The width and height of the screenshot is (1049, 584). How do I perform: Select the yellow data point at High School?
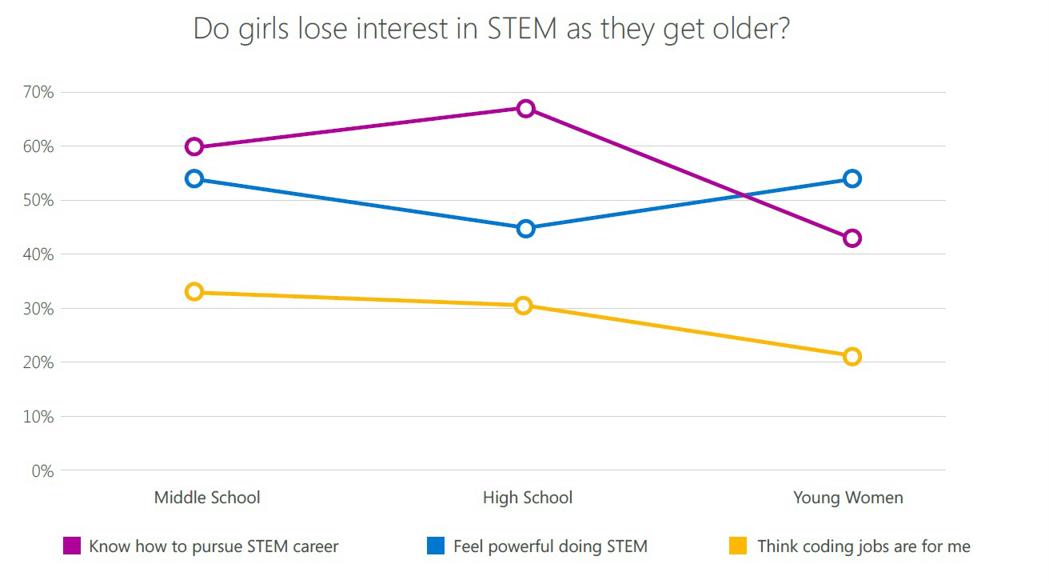click(x=524, y=305)
